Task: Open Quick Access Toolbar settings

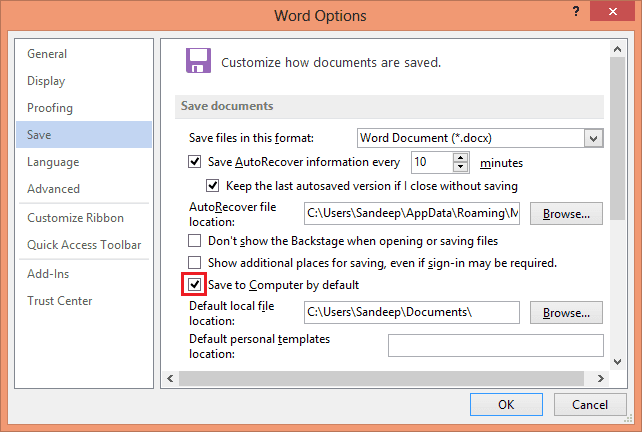Action: (84, 245)
